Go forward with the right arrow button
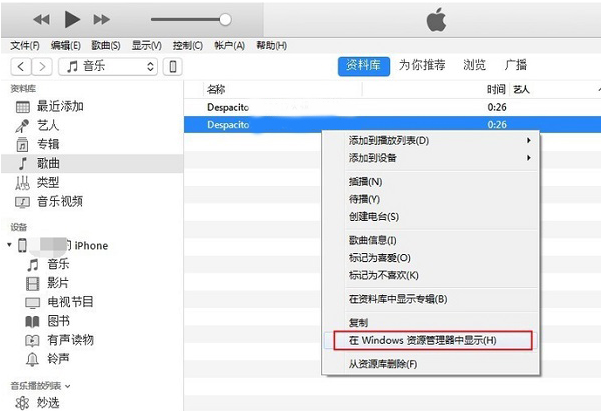 (42, 67)
